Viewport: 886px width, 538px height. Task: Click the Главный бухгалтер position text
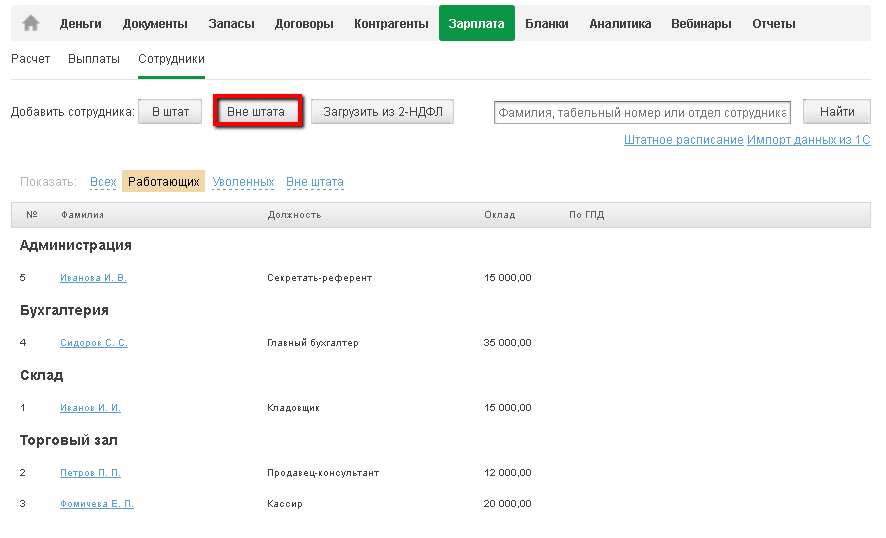coord(313,342)
